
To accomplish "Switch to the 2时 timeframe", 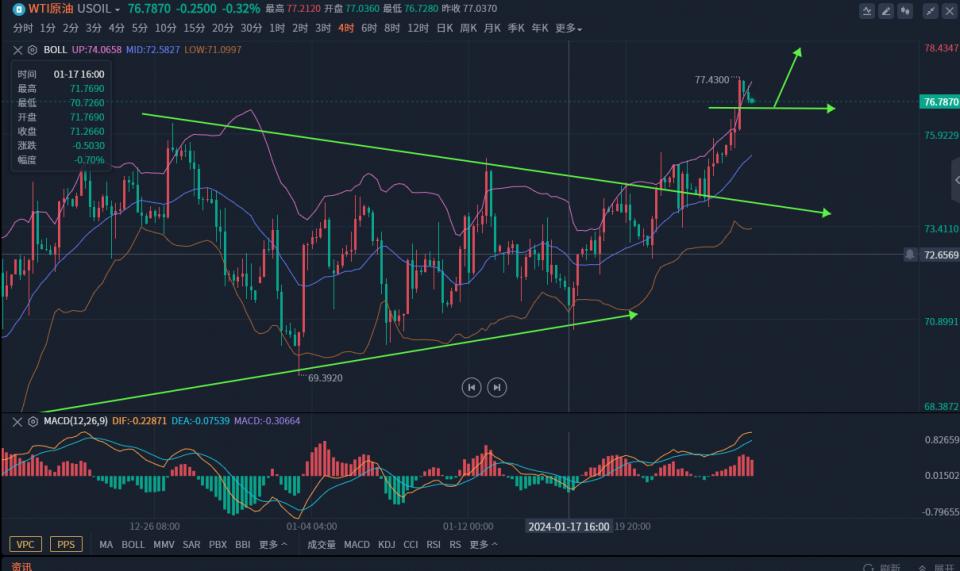I will point(300,28).
